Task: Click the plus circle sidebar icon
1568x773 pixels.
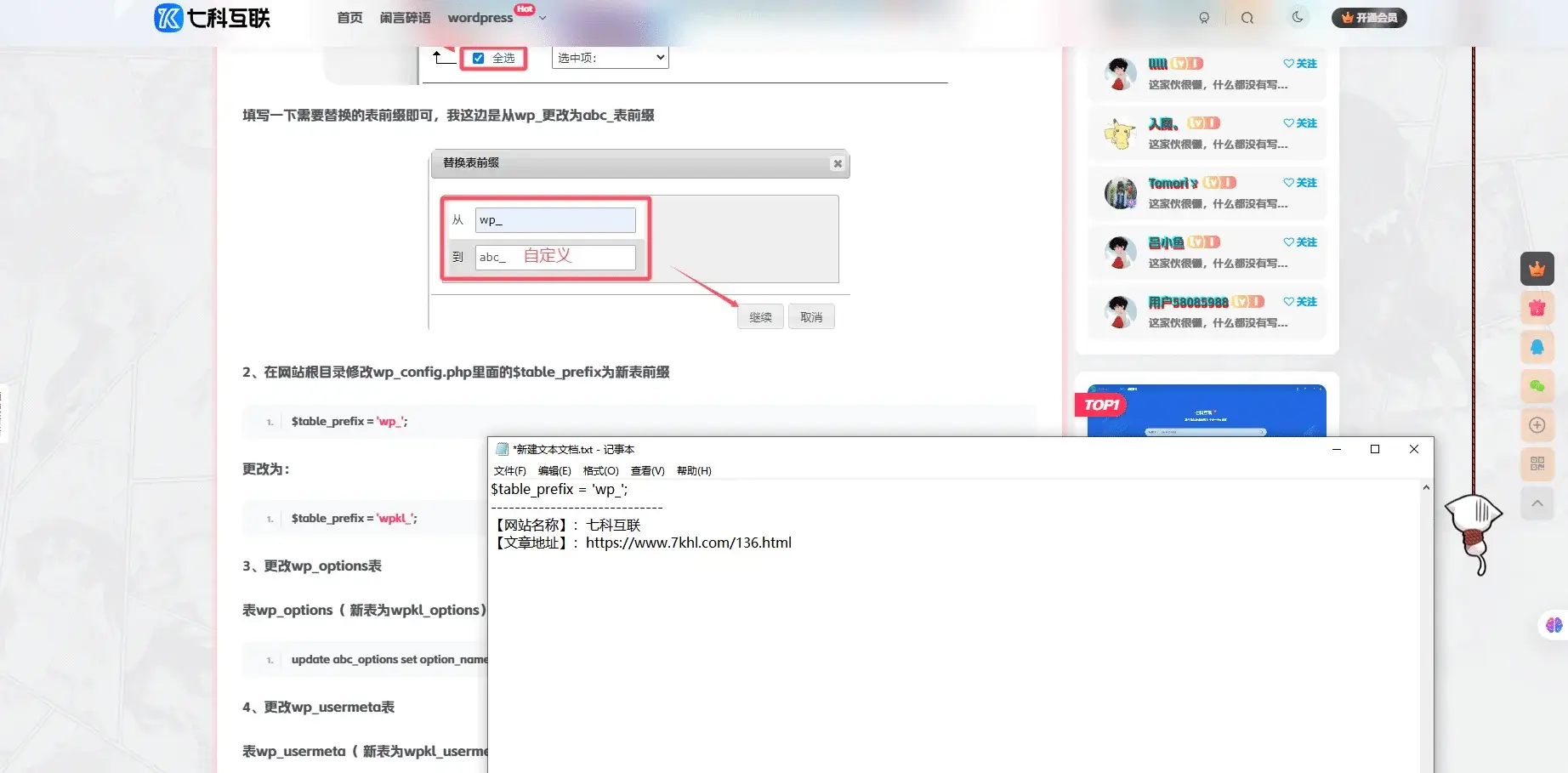Action: [x=1537, y=425]
